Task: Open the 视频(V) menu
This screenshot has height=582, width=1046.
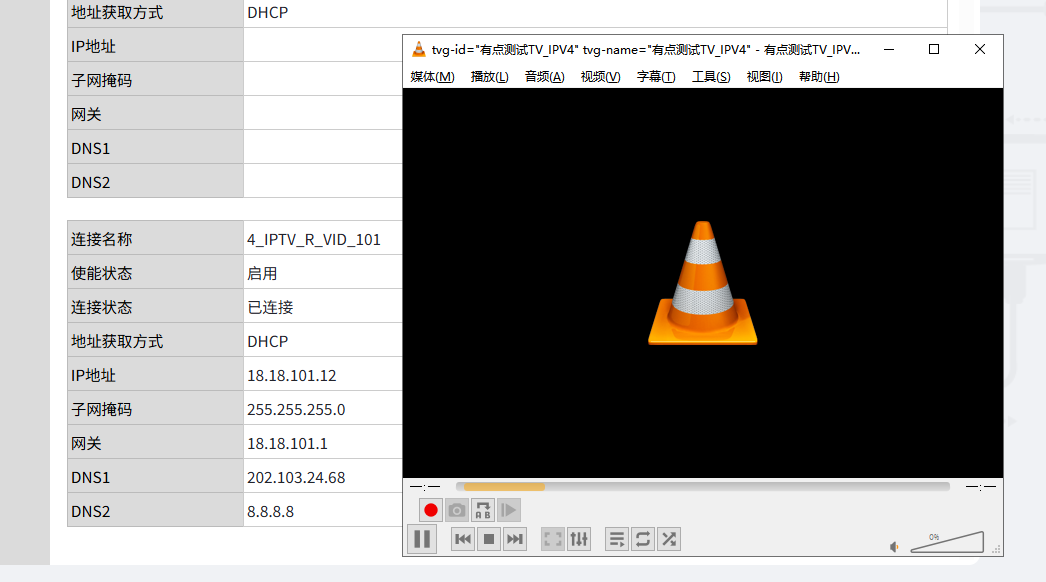Action: pos(600,77)
